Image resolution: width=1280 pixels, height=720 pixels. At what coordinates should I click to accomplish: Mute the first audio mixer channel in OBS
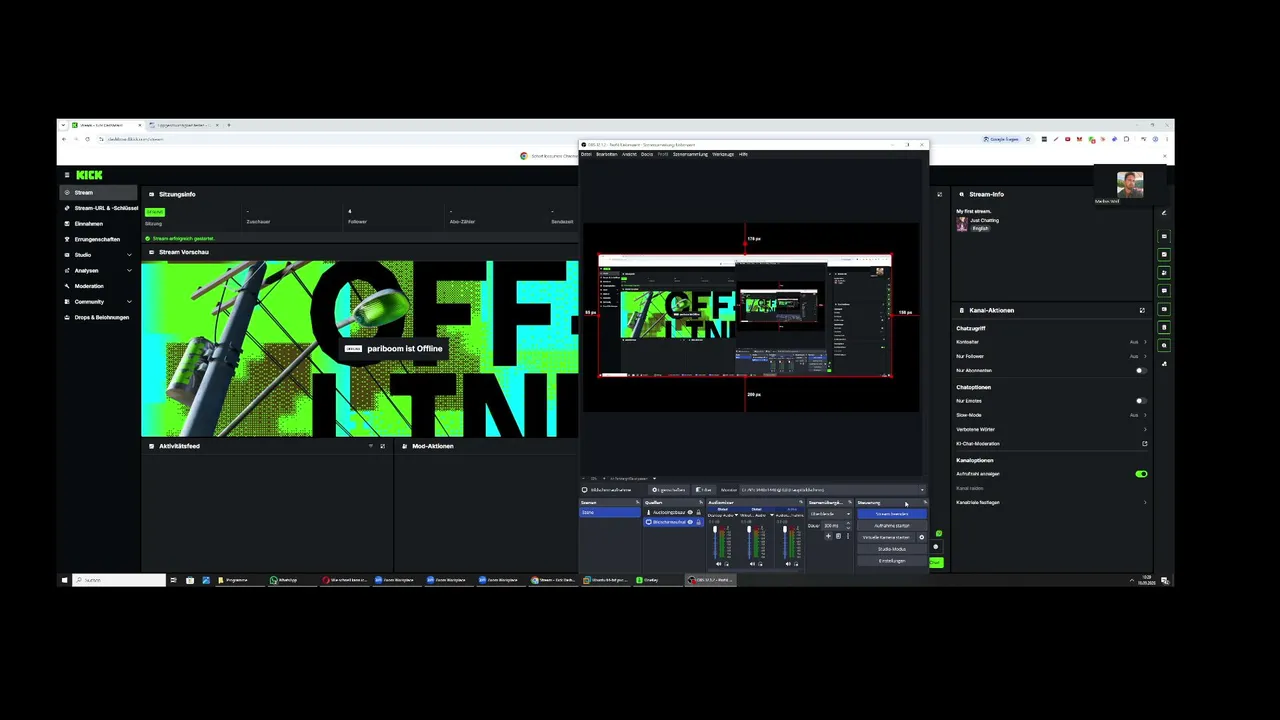tap(717, 563)
